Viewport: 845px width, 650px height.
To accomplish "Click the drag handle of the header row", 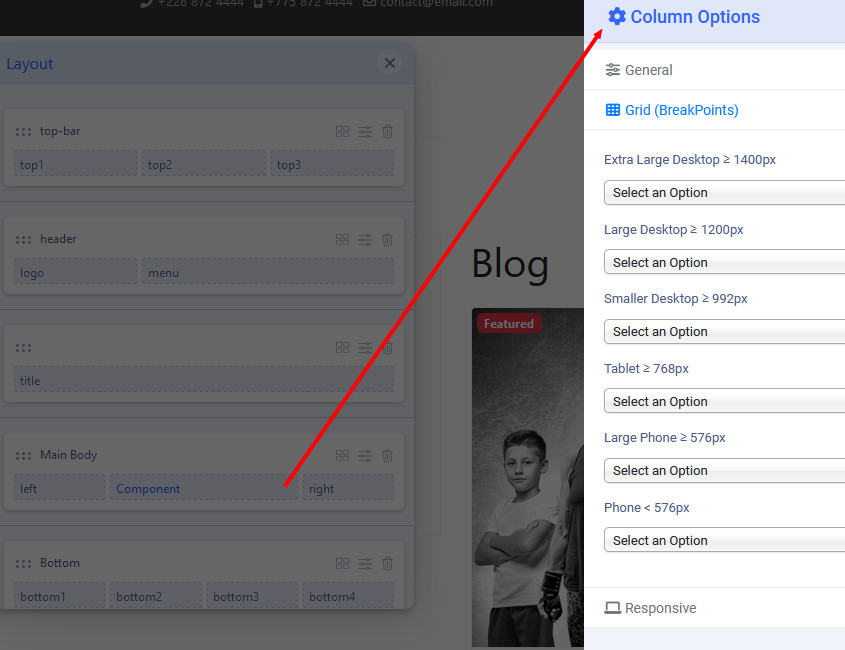I will tap(23, 240).
